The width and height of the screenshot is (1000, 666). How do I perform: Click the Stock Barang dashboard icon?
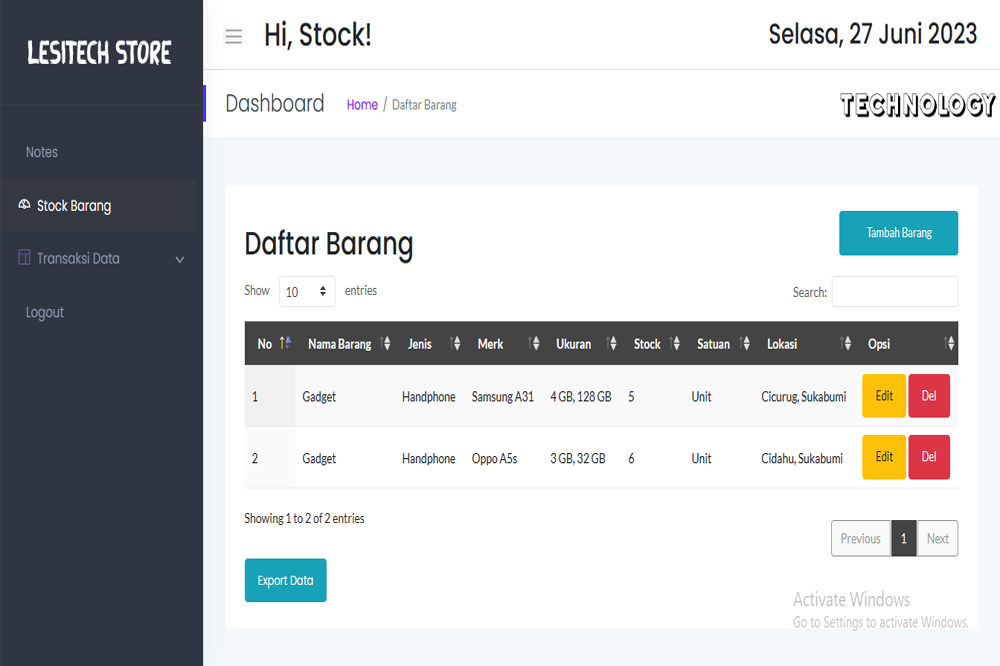pyautogui.click(x=25, y=205)
